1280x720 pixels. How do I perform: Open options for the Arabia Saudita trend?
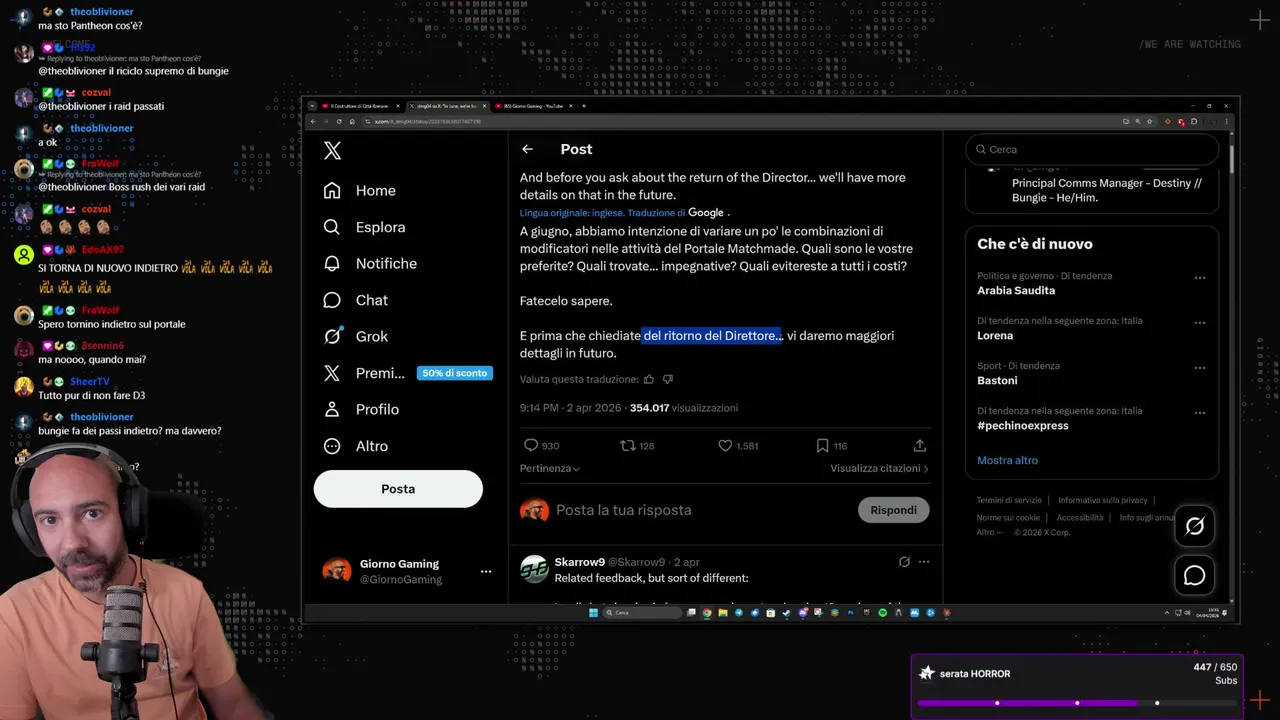click(1200, 278)
